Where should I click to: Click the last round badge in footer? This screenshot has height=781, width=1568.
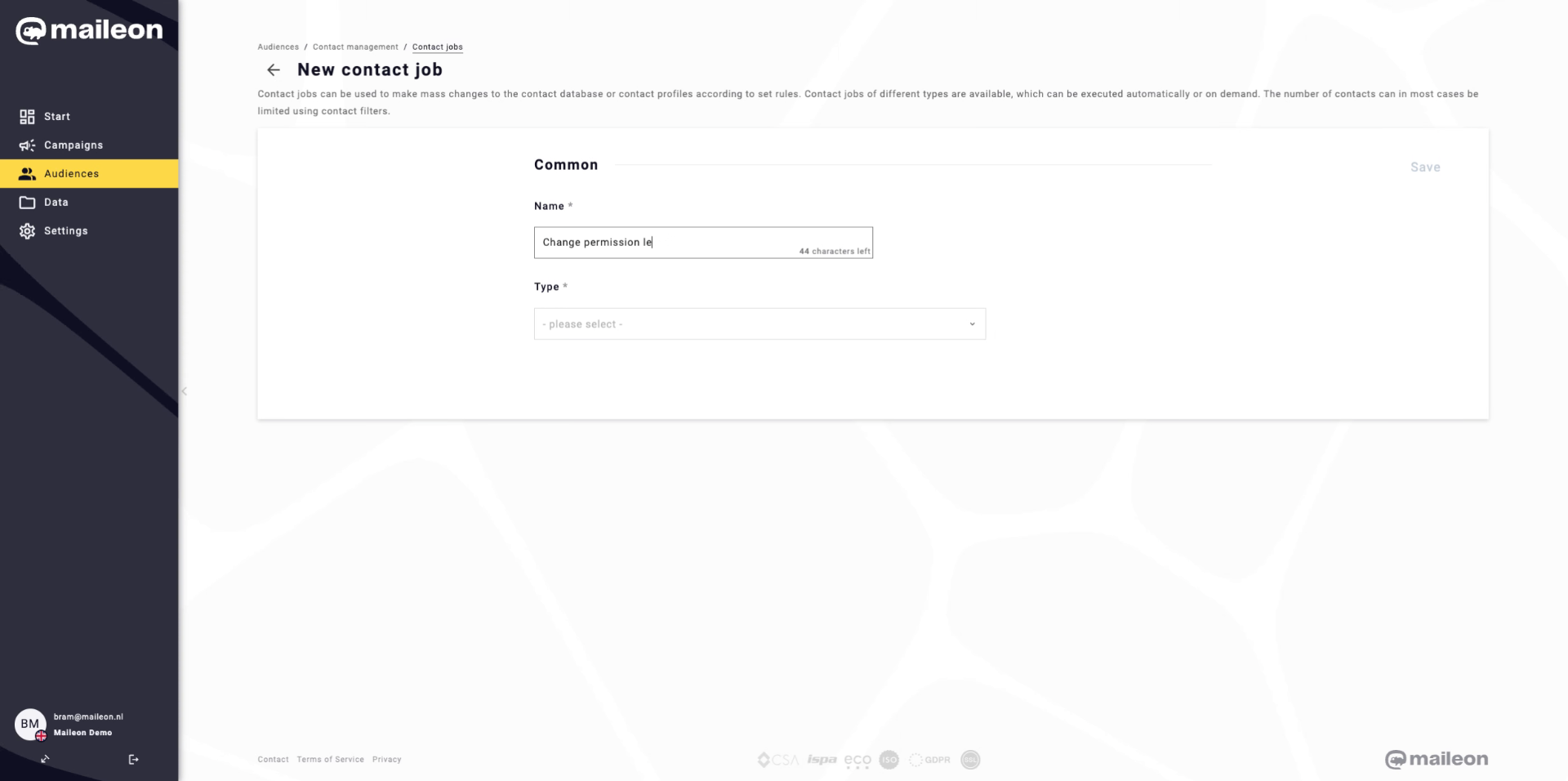970,760
